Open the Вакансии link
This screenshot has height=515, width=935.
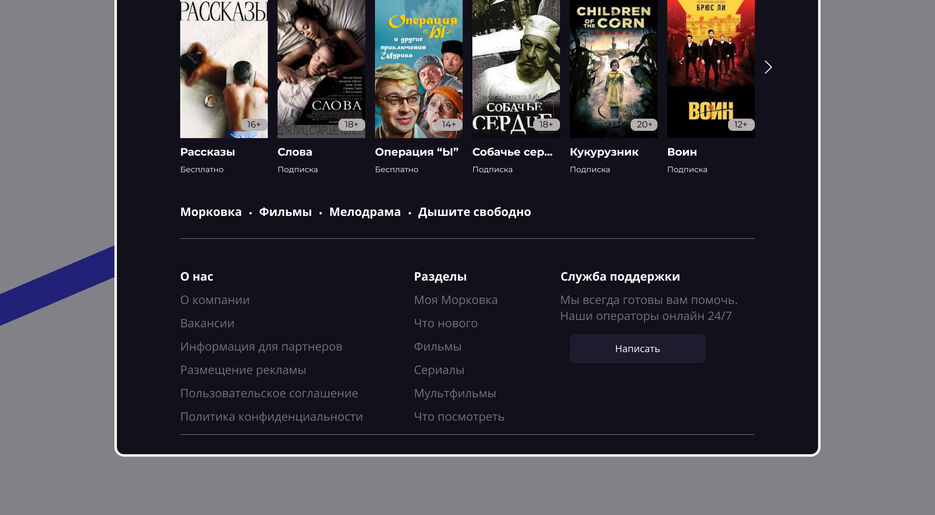208,323
